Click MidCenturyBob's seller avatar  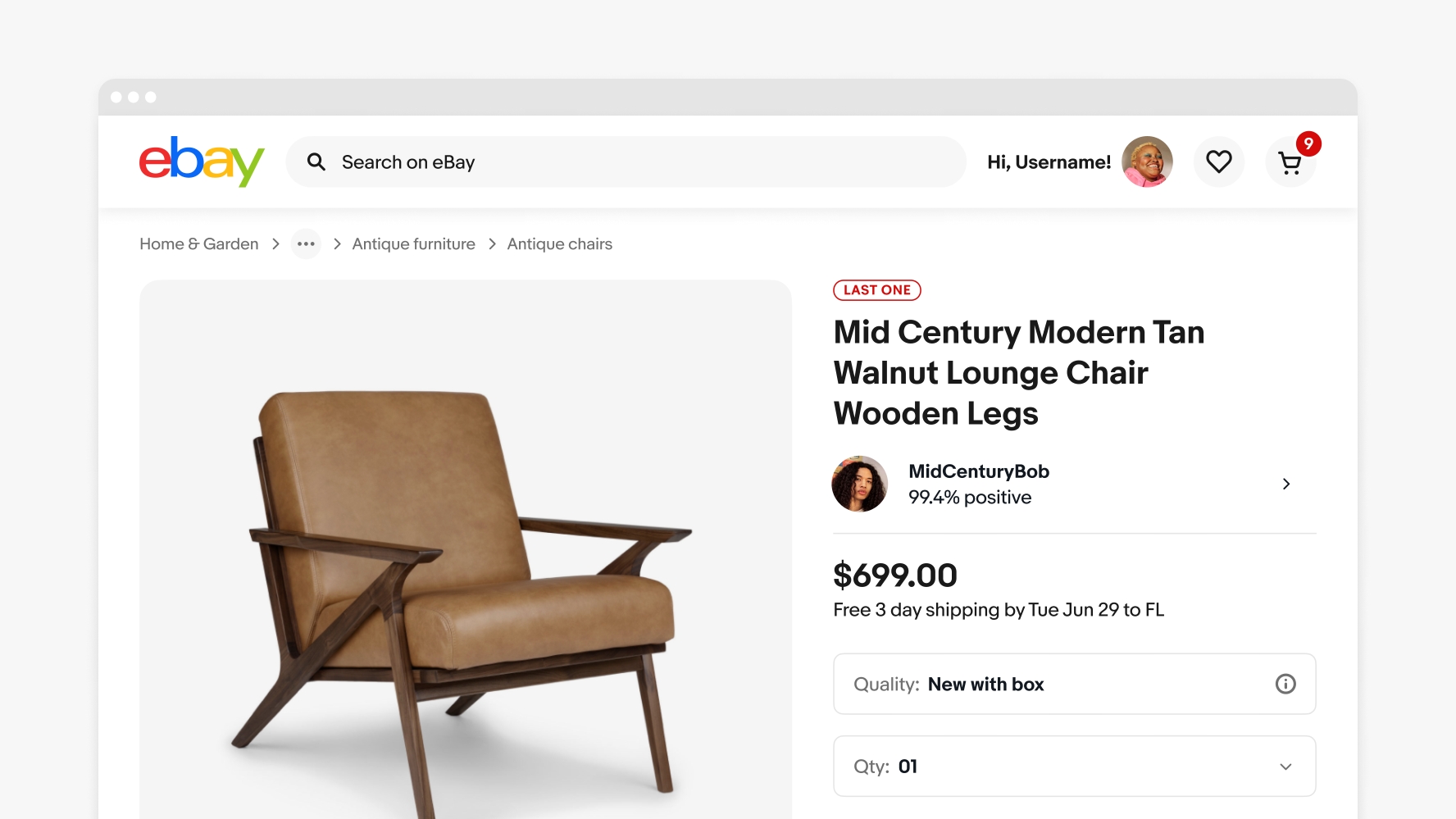coord(859,484)
